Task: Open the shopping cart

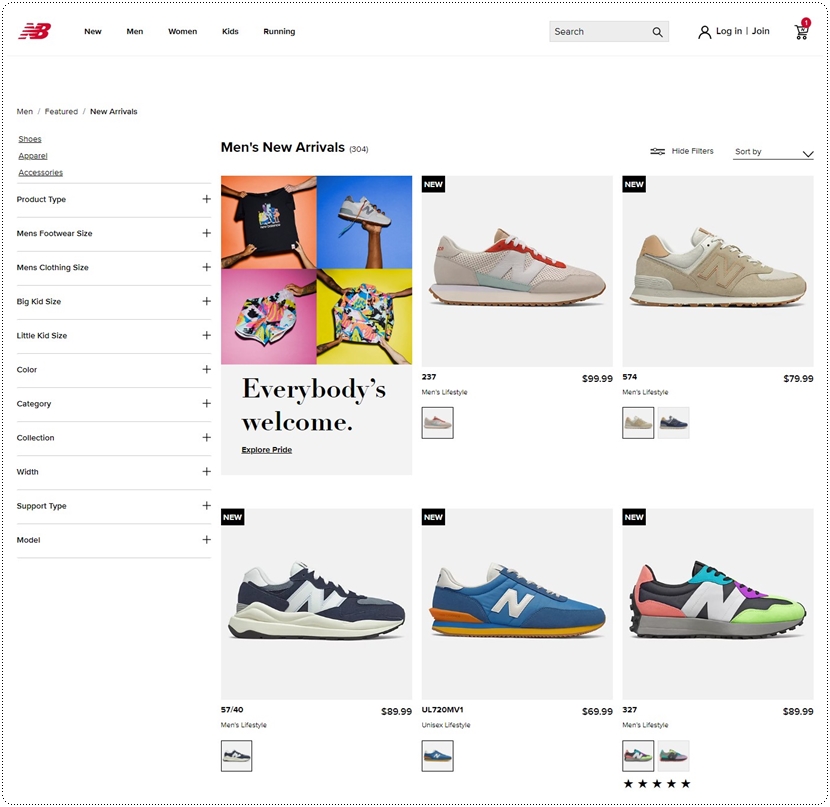Action: 802,30
